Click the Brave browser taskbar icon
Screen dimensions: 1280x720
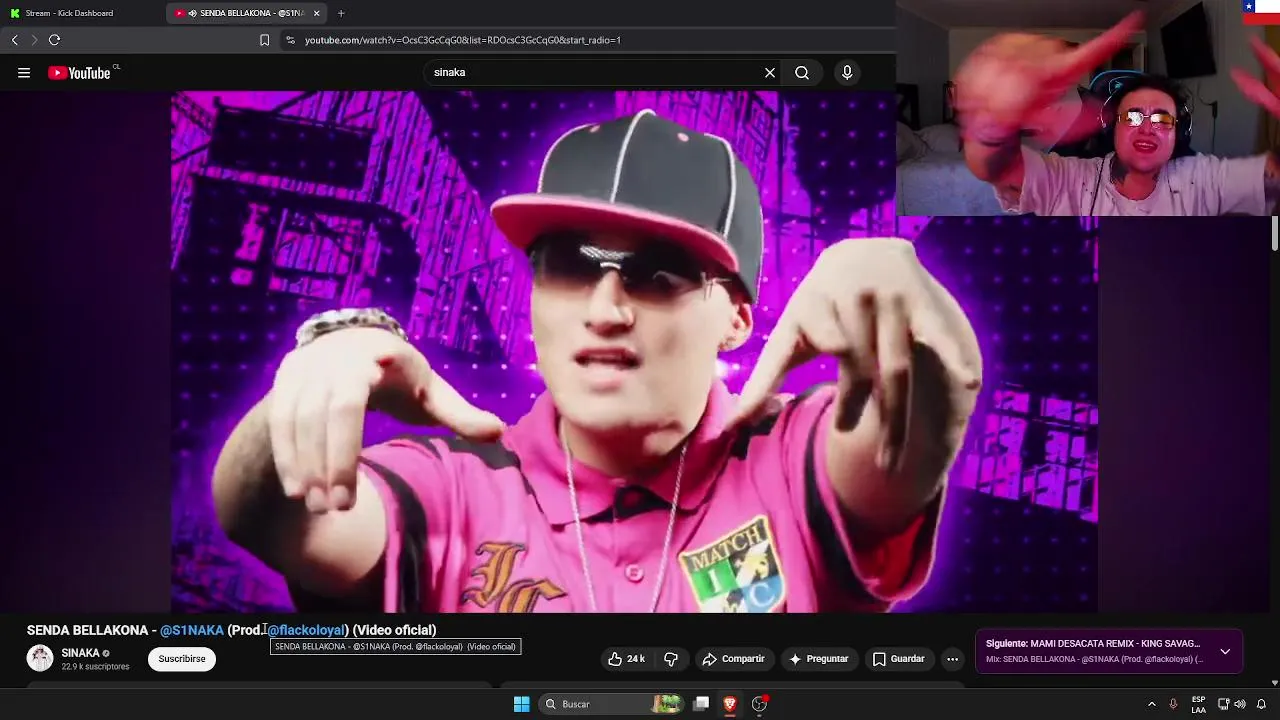pos(730,704)
